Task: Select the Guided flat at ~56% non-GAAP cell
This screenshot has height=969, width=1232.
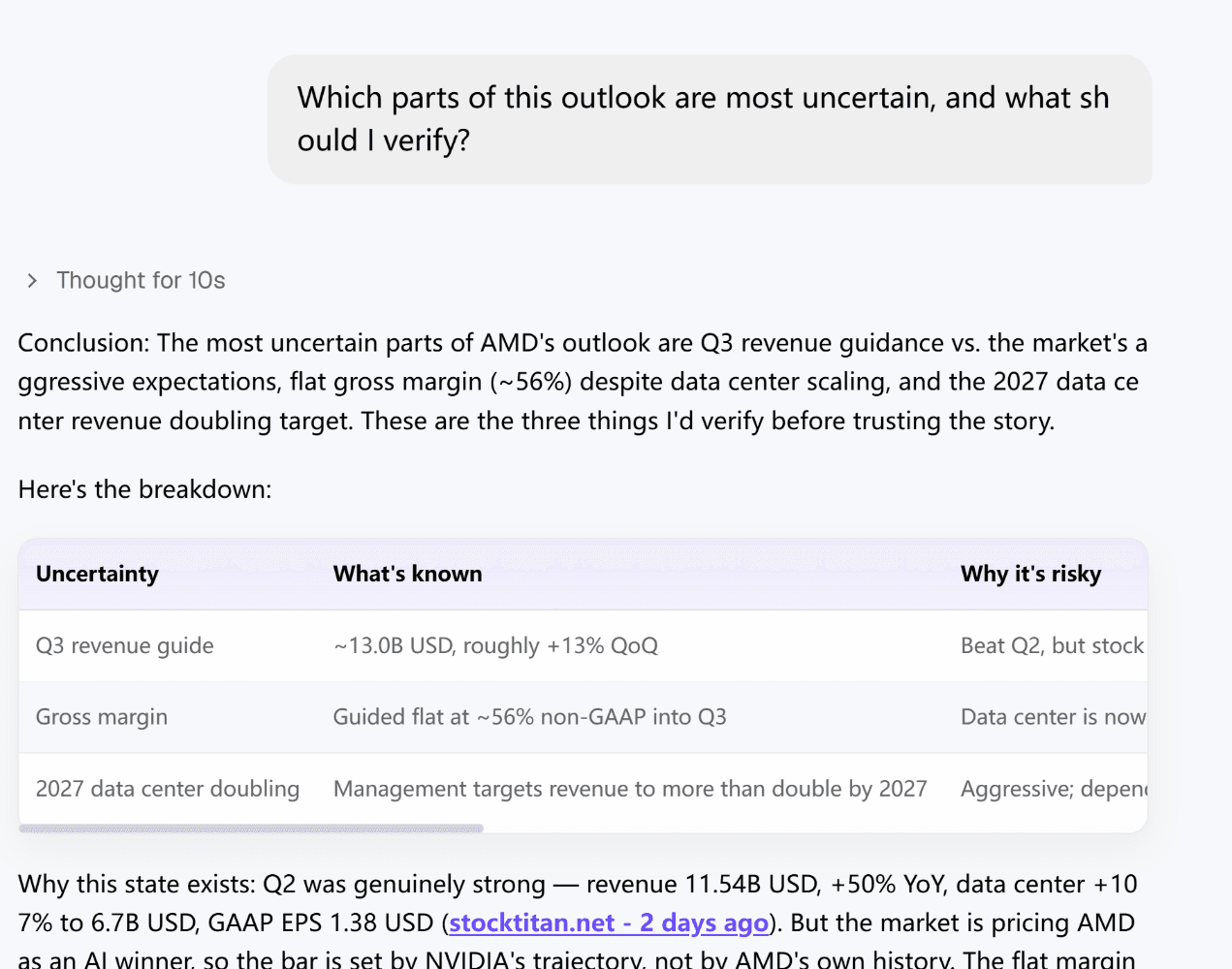Action: click(530, 717)
